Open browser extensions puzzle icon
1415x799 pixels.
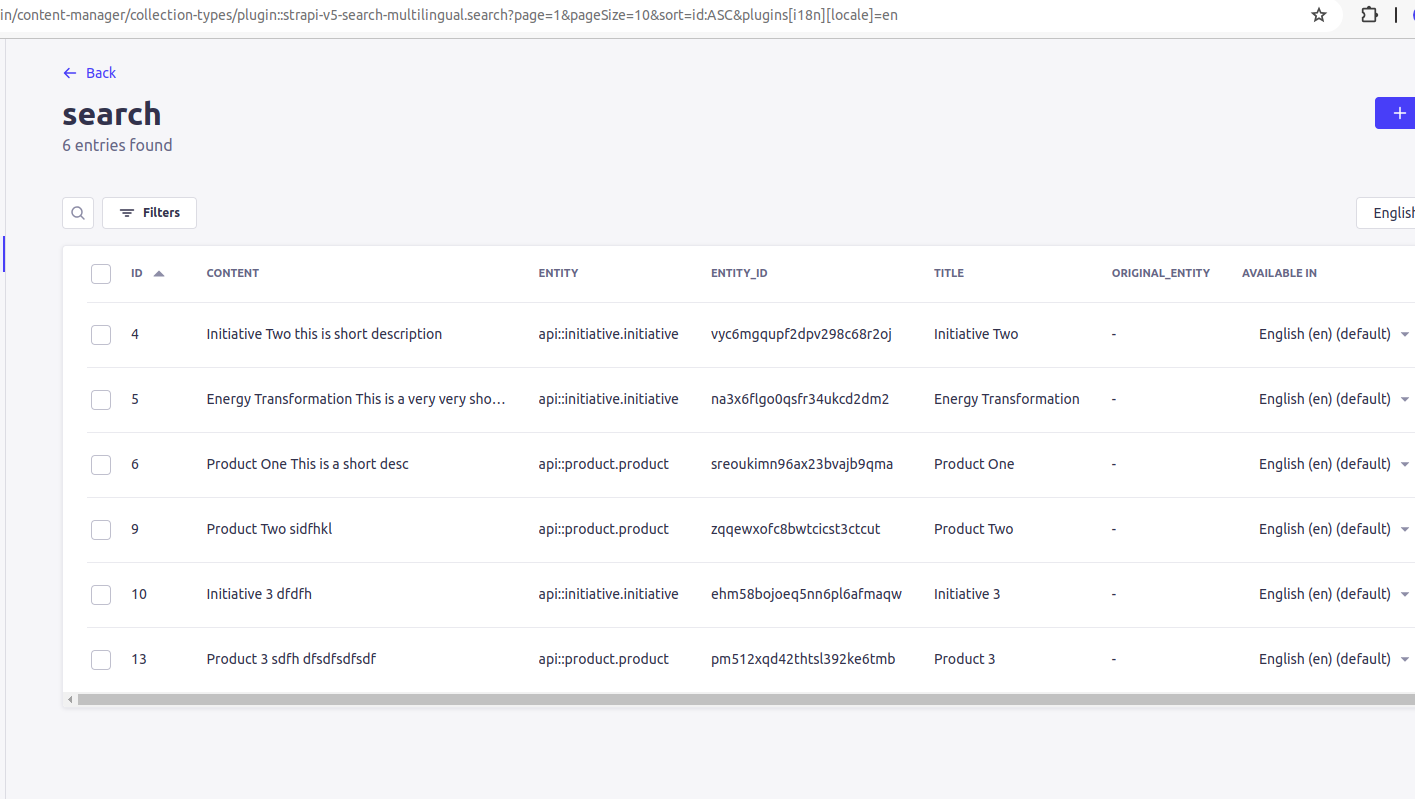click(x=1370, y=15)
